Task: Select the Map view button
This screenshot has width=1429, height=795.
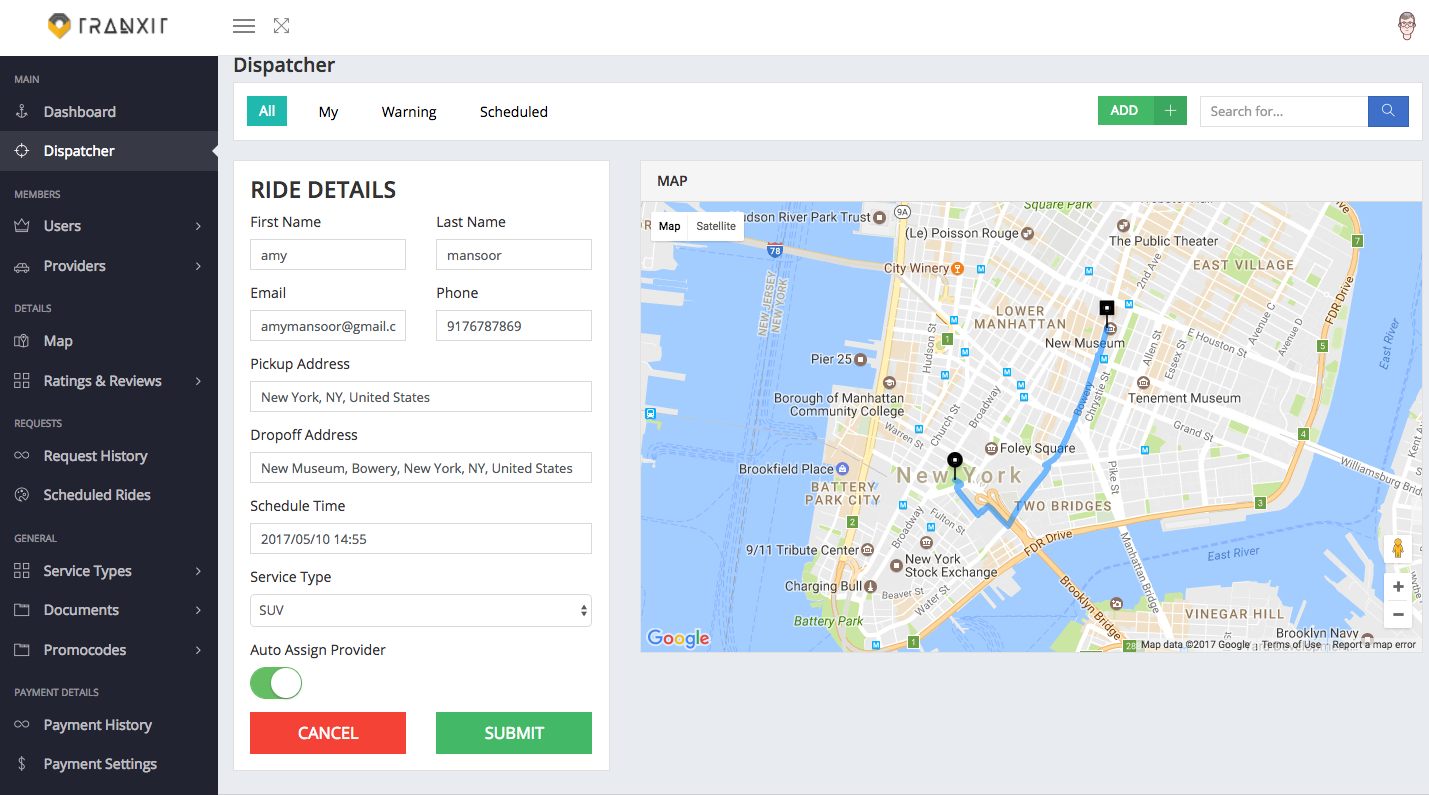Action: pyautogui.click(x=670, y=226)
